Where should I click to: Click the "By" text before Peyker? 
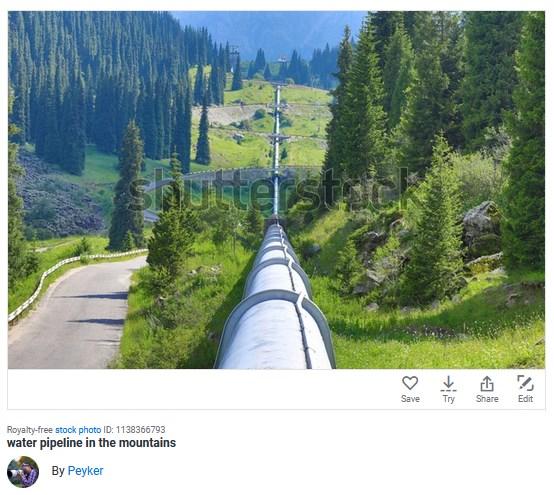point(58,471)
